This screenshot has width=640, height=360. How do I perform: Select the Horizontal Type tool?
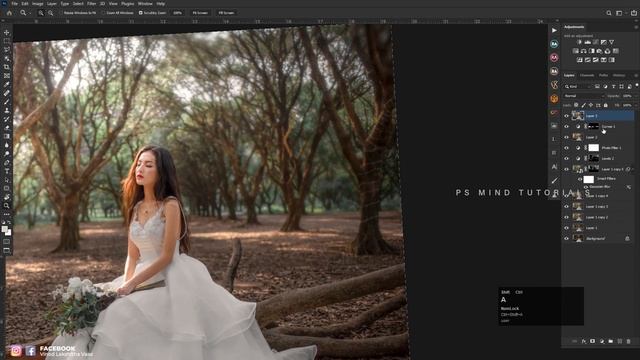coord(7,171)
